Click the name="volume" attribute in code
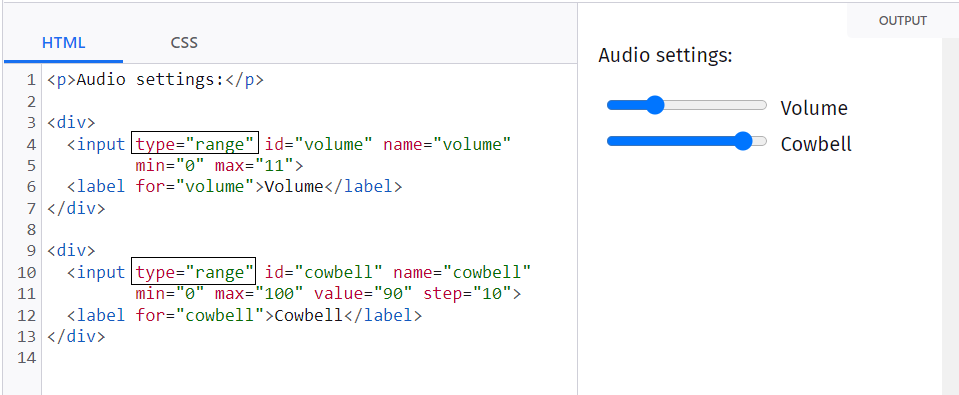The height and width of the screenshot is (395, 959). [447, 145]
